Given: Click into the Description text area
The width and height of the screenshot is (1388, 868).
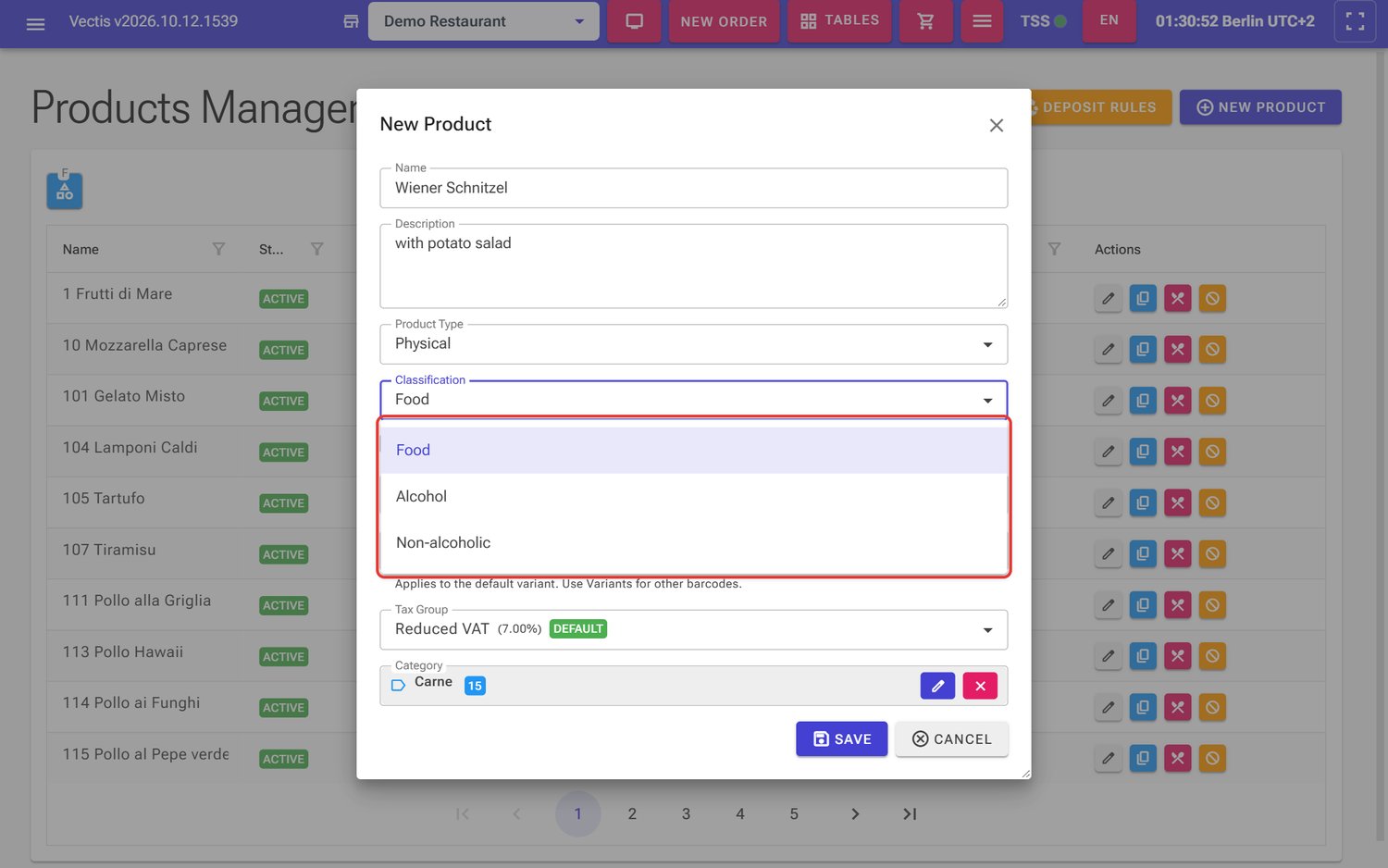Looking at the screenshot, I should 693,266.
